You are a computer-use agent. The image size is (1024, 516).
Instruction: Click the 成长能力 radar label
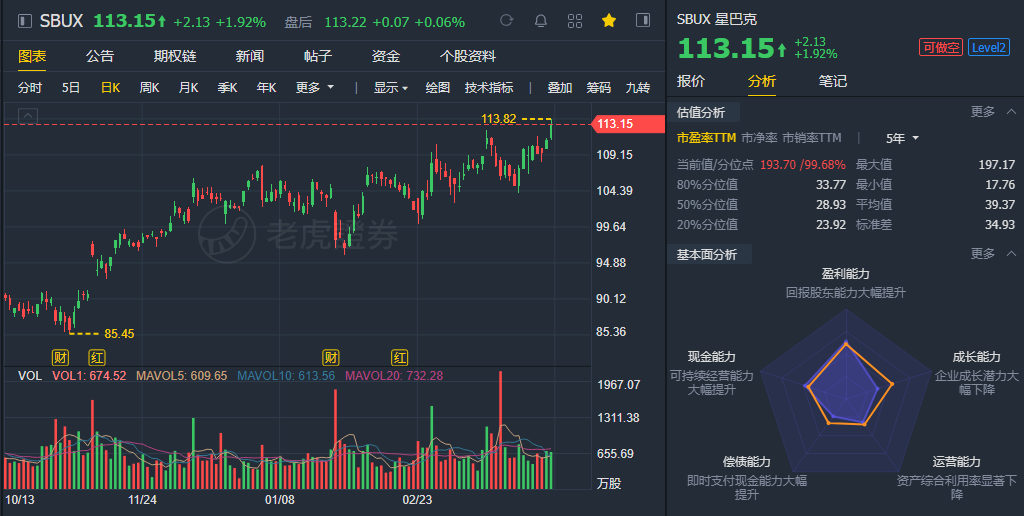976,357
